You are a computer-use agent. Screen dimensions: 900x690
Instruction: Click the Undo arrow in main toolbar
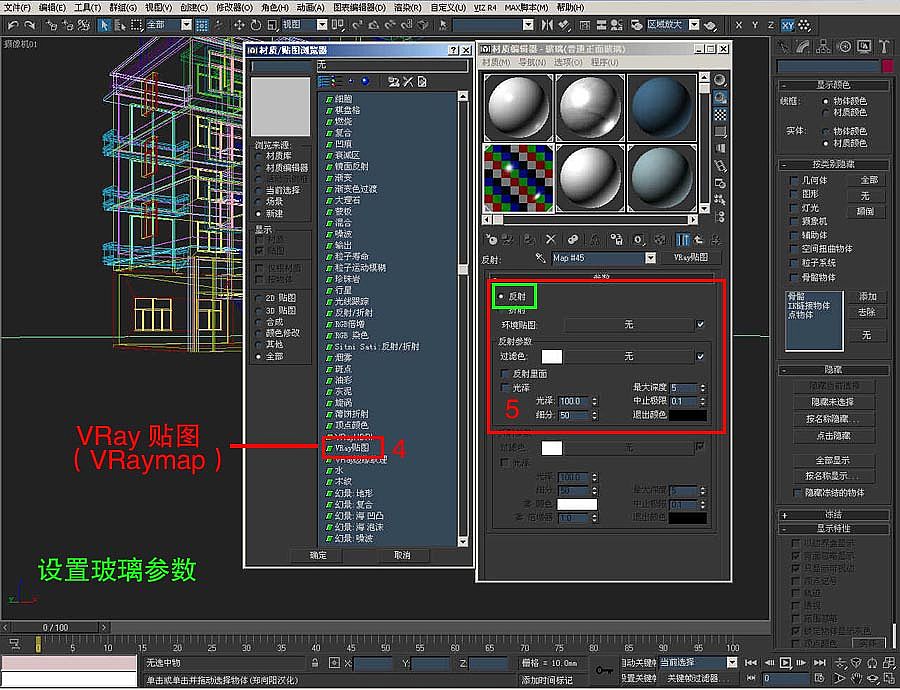12,24
